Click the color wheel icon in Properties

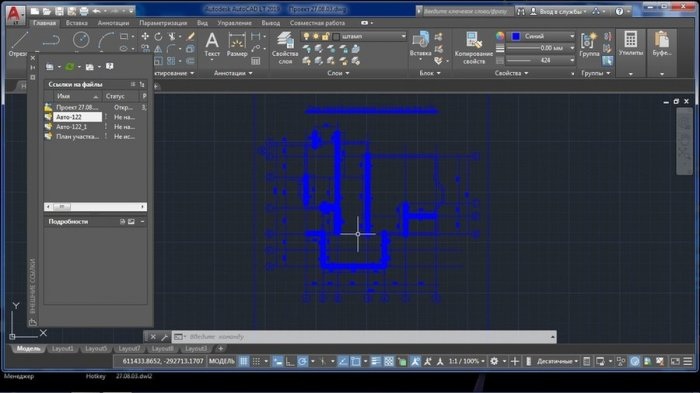pyautogui.click(x=500, y=36)
